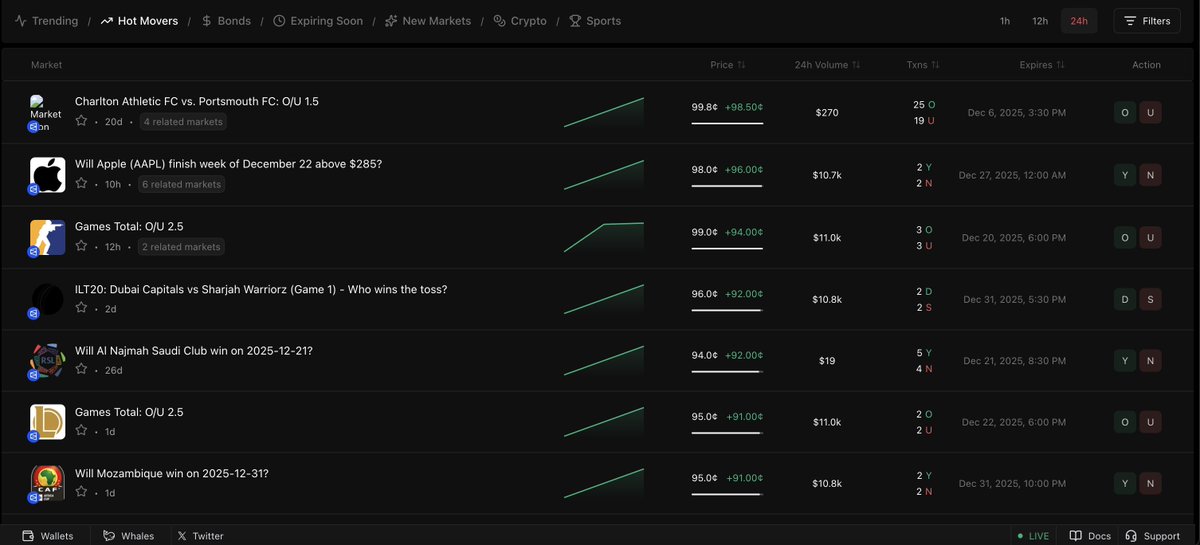Image resolution: width=1200 pixels, height=545 pixels.
Task: Open the Bonds tab
Action: pos(226,21)
